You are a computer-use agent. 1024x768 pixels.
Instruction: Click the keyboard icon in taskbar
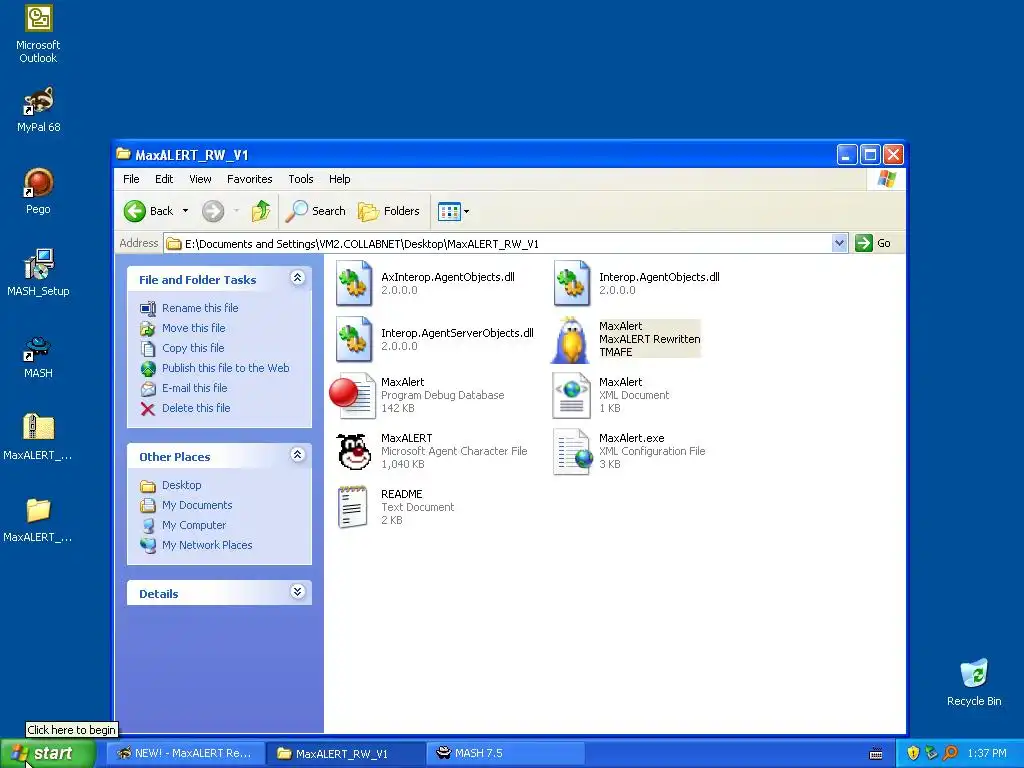876,754
